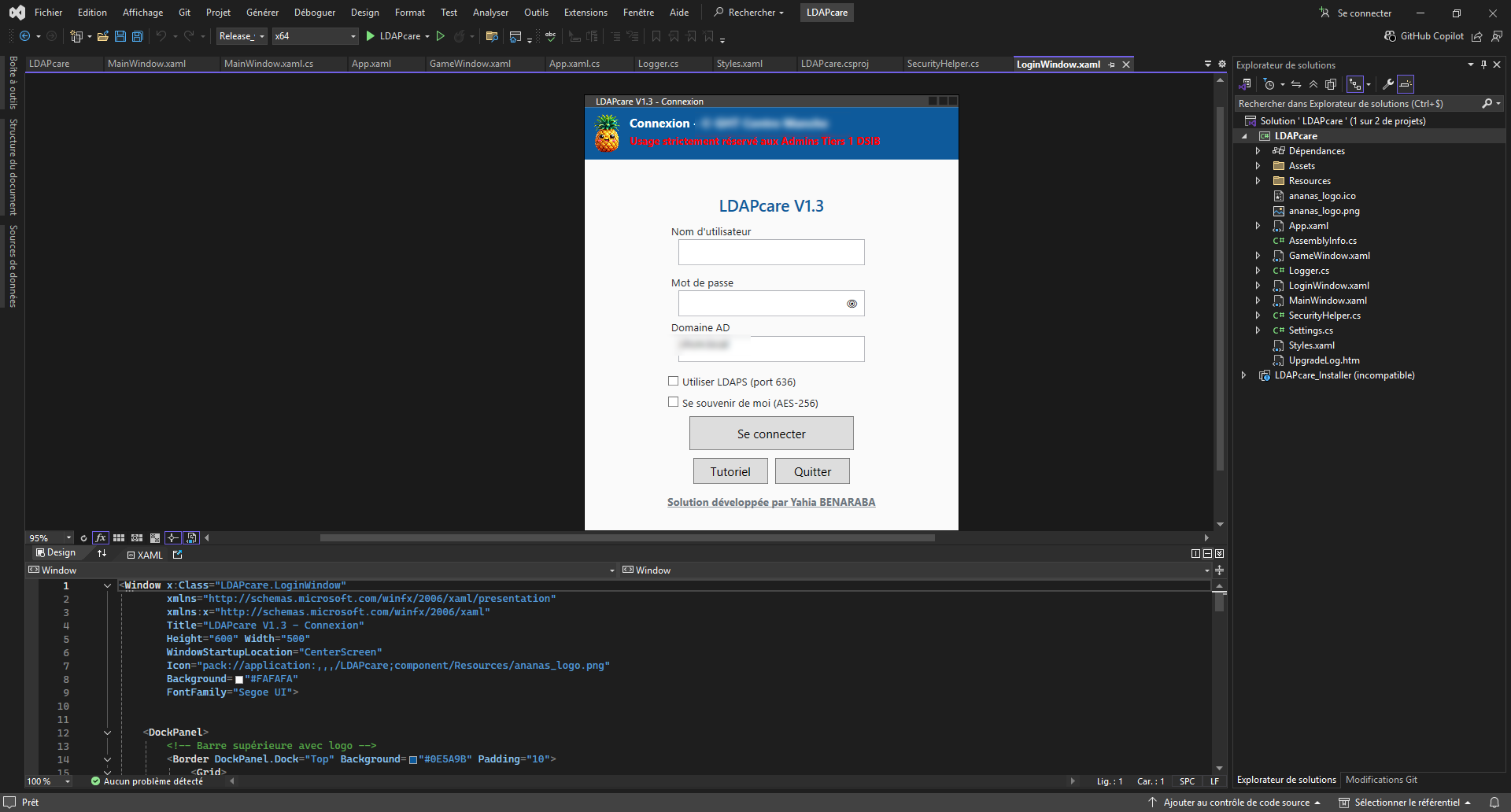Switch to the MainWindow.xaml.cs tab
Screen dimensions: 1511x812
pos(268,64)
